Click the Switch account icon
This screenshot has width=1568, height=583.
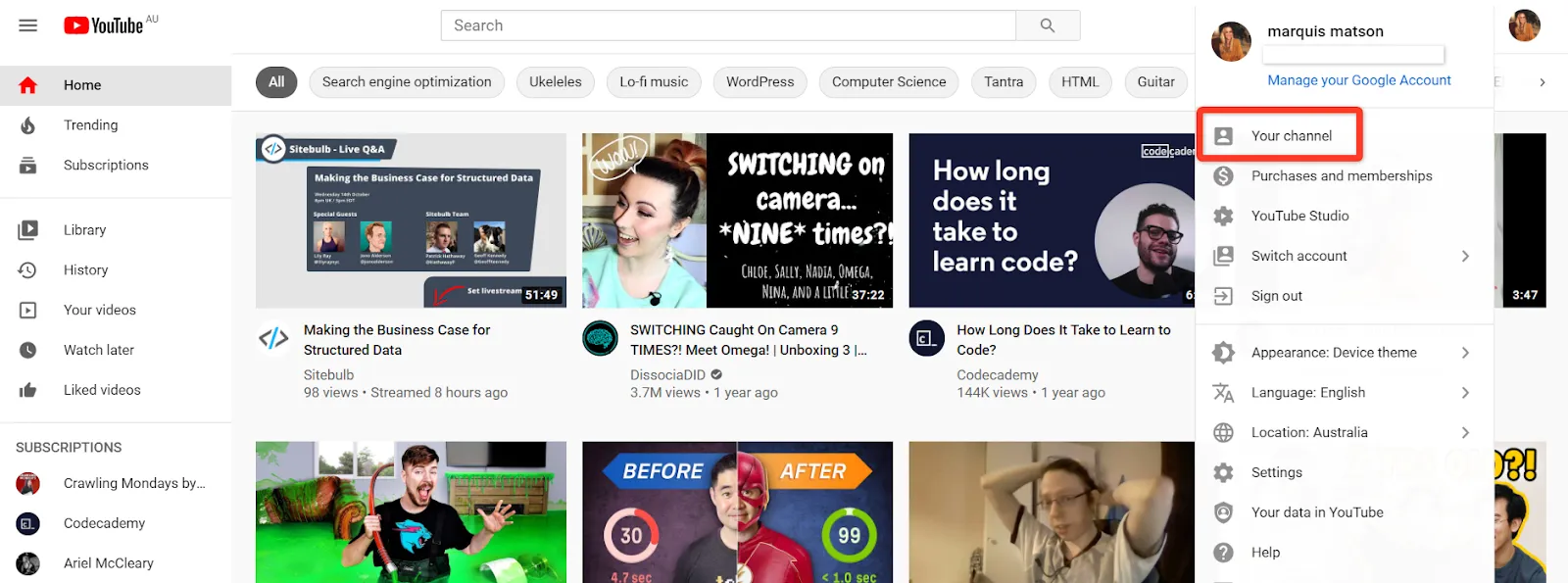point(1223,256)
